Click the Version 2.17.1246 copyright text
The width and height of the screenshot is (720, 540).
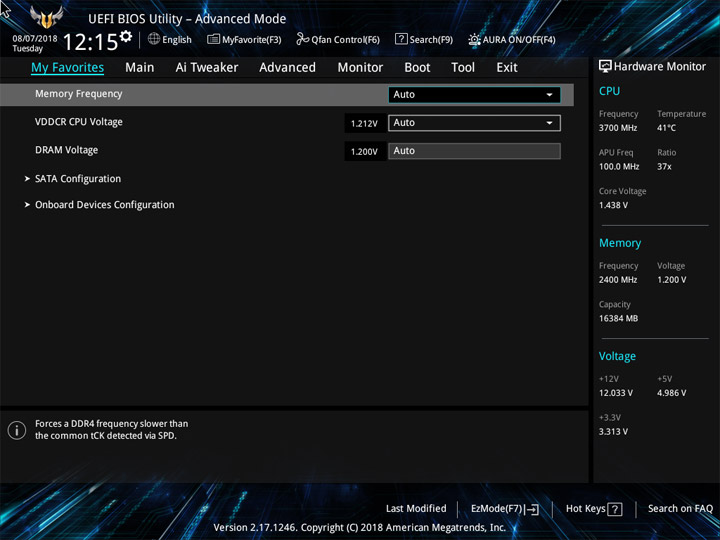tap(360, 527)
